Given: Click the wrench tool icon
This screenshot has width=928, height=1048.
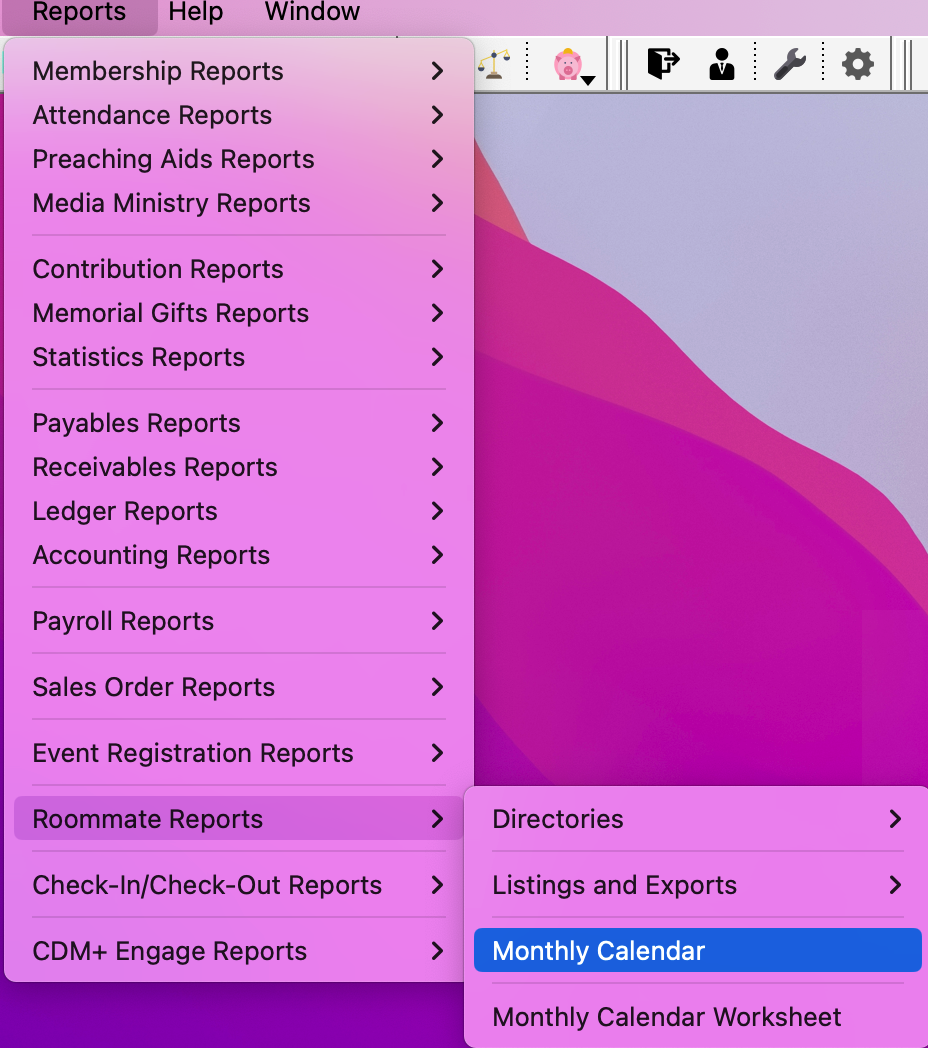Looking at the screenshot, I should click(790, 65).
